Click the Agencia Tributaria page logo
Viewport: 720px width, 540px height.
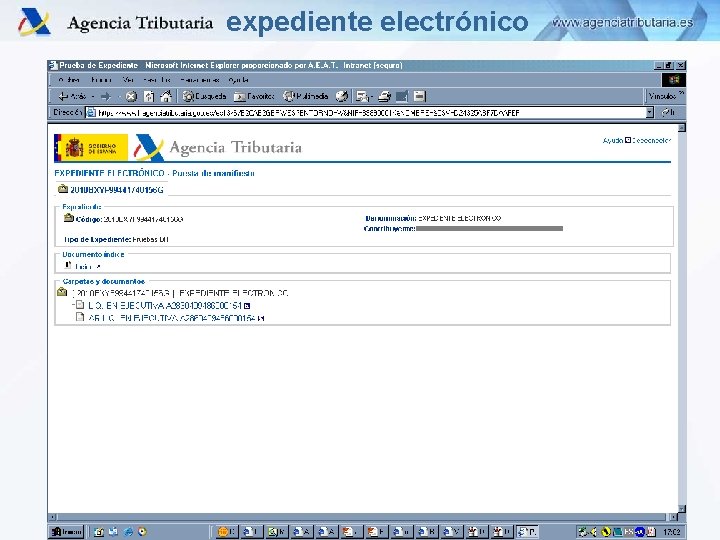(x=218, y=147)
